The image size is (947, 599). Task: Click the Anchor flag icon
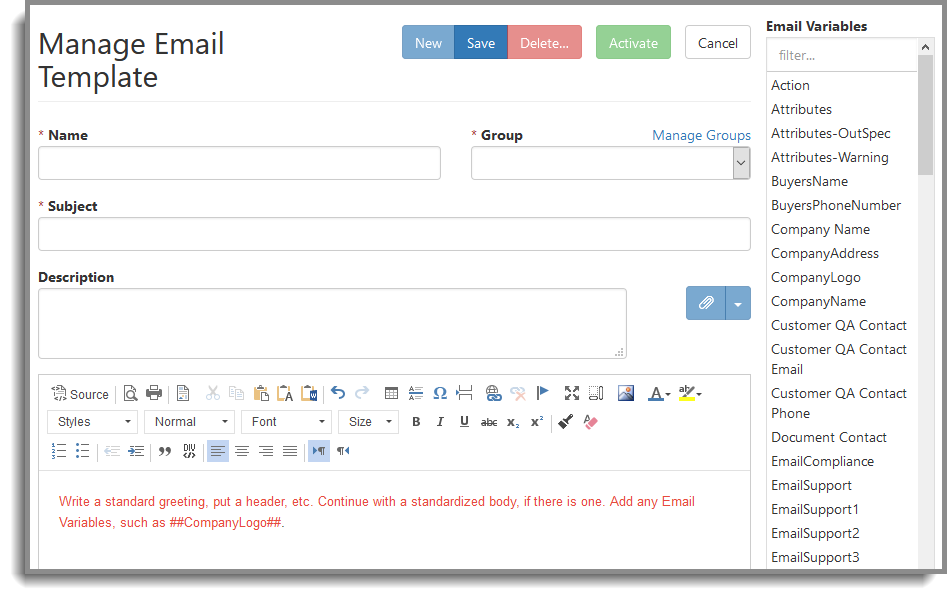click(x=542, y=394)
